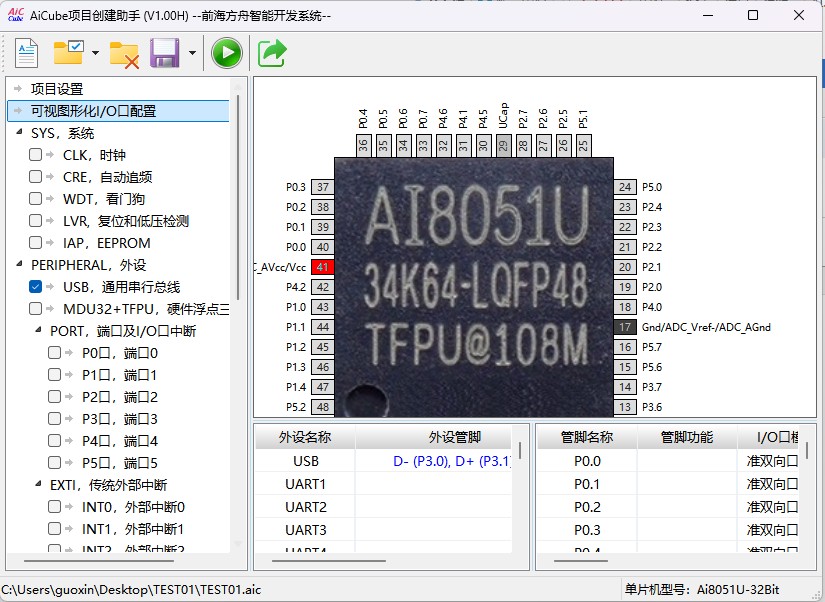Click chip pin 43 for P1.0

(323, 307)
